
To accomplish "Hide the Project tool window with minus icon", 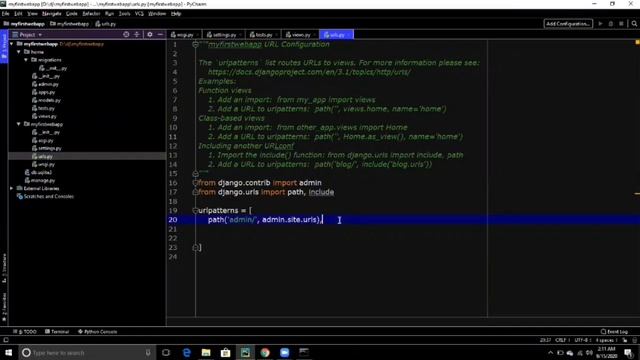I will (160, 35).
